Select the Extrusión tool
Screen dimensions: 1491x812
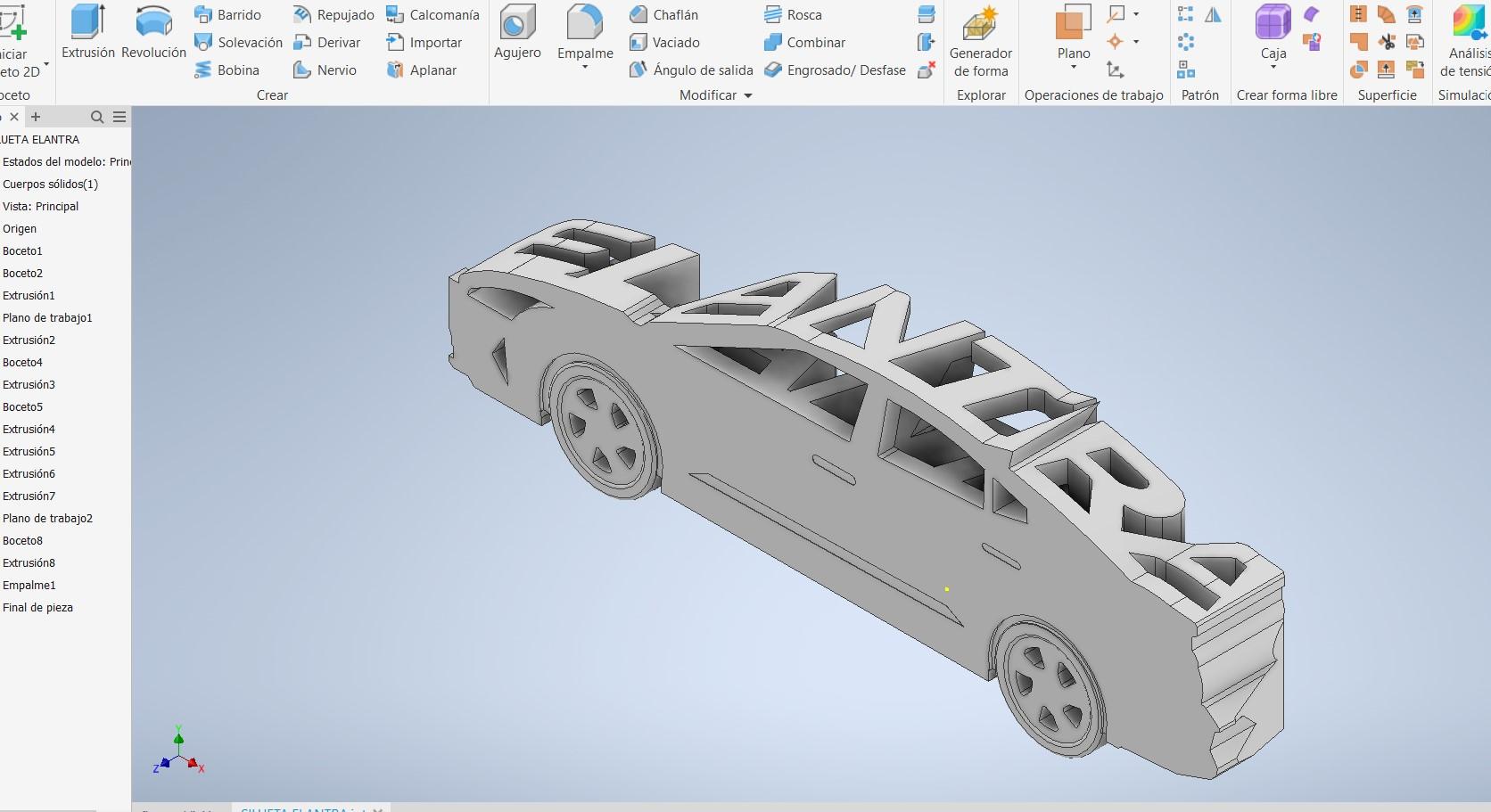(x=88, y=32)
